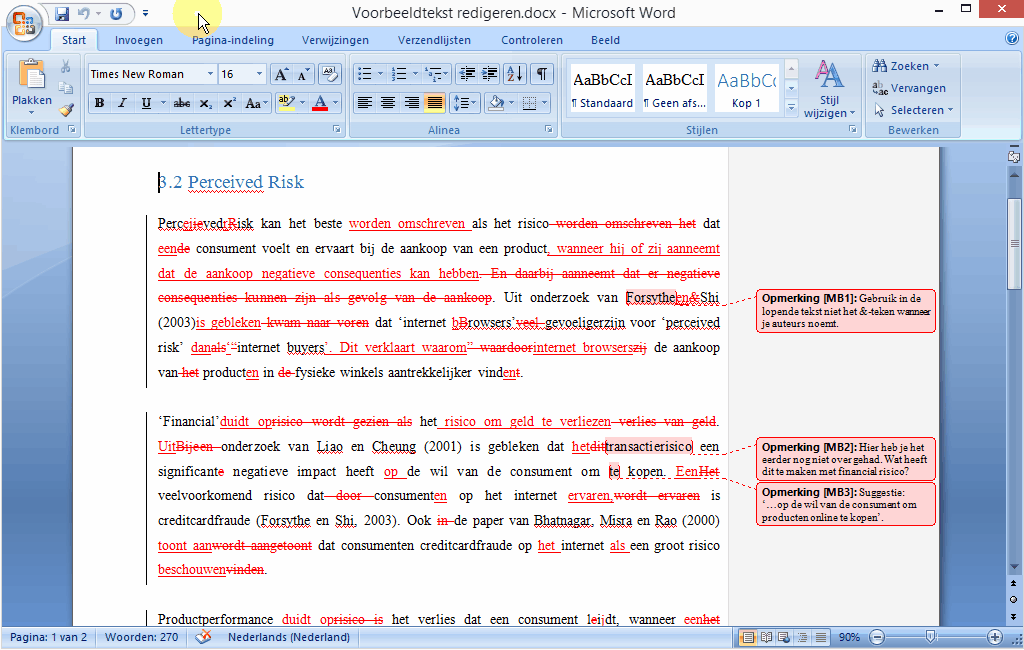This screenshot has height=650, width=1024.
Task: Click the Format Painter brush icon
Action: pyautogui.click(x=66, y=110)
